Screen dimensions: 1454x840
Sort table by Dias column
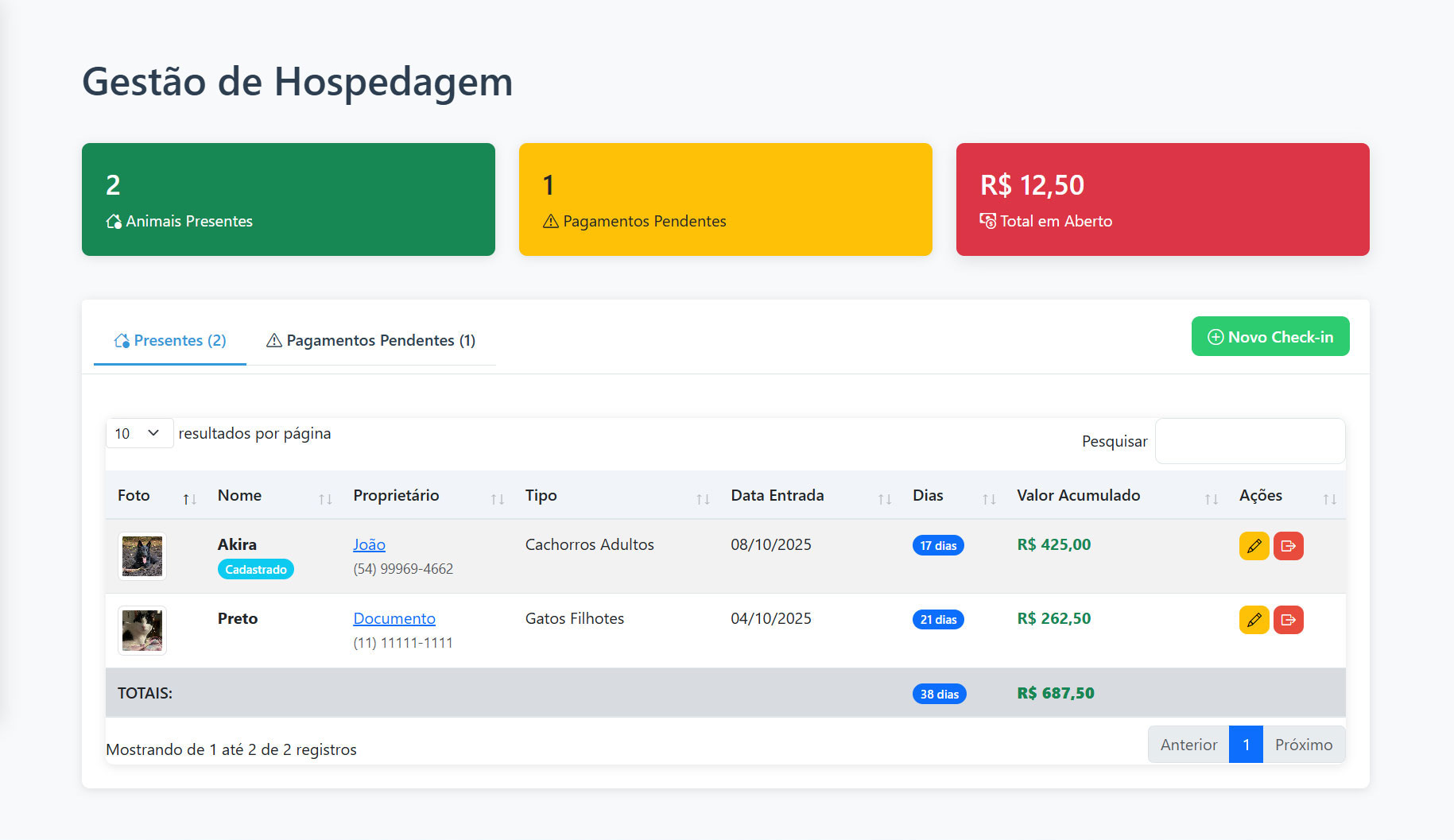988,498
